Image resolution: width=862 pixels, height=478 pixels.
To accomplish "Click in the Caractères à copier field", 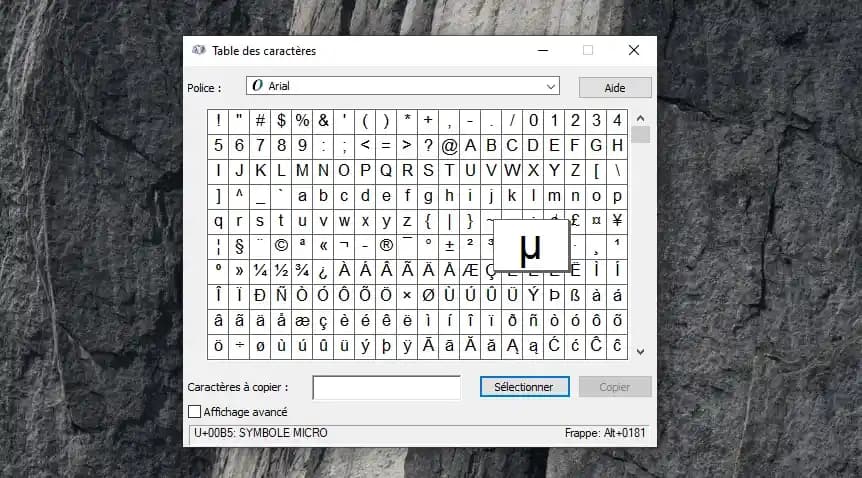I will (x=386, y=387).
